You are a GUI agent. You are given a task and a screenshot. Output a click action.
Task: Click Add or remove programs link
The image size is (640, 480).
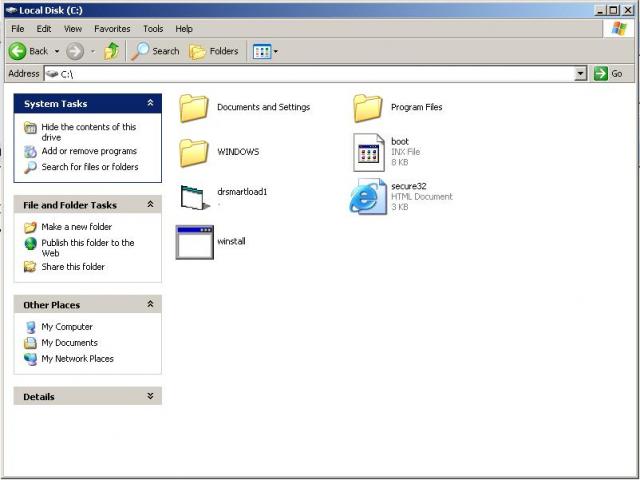pyautogui.click(x=89, y=151)
